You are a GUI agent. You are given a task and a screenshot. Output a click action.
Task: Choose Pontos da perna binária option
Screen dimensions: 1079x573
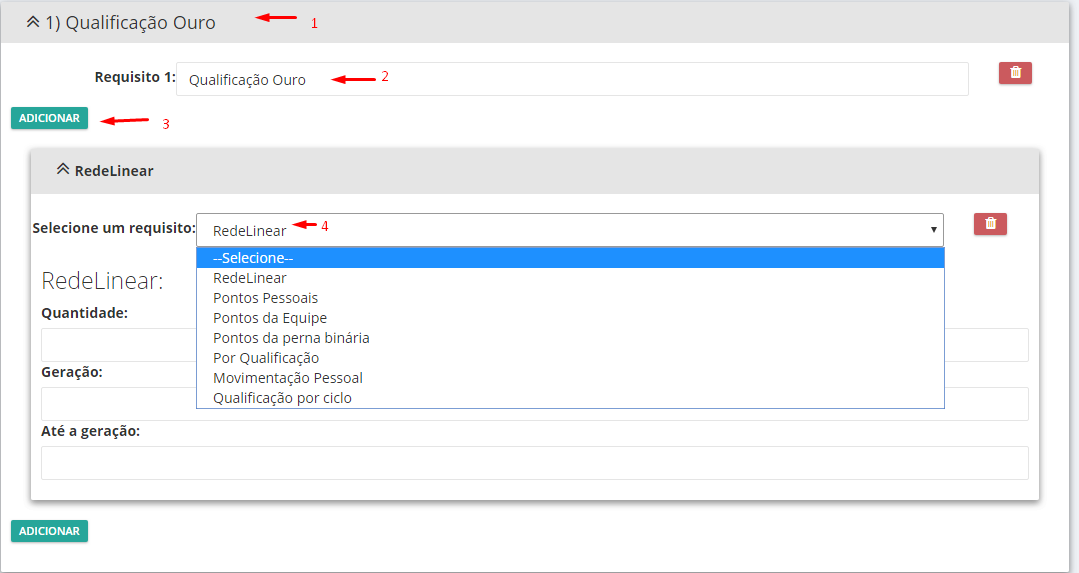click(x=570, y=338)
